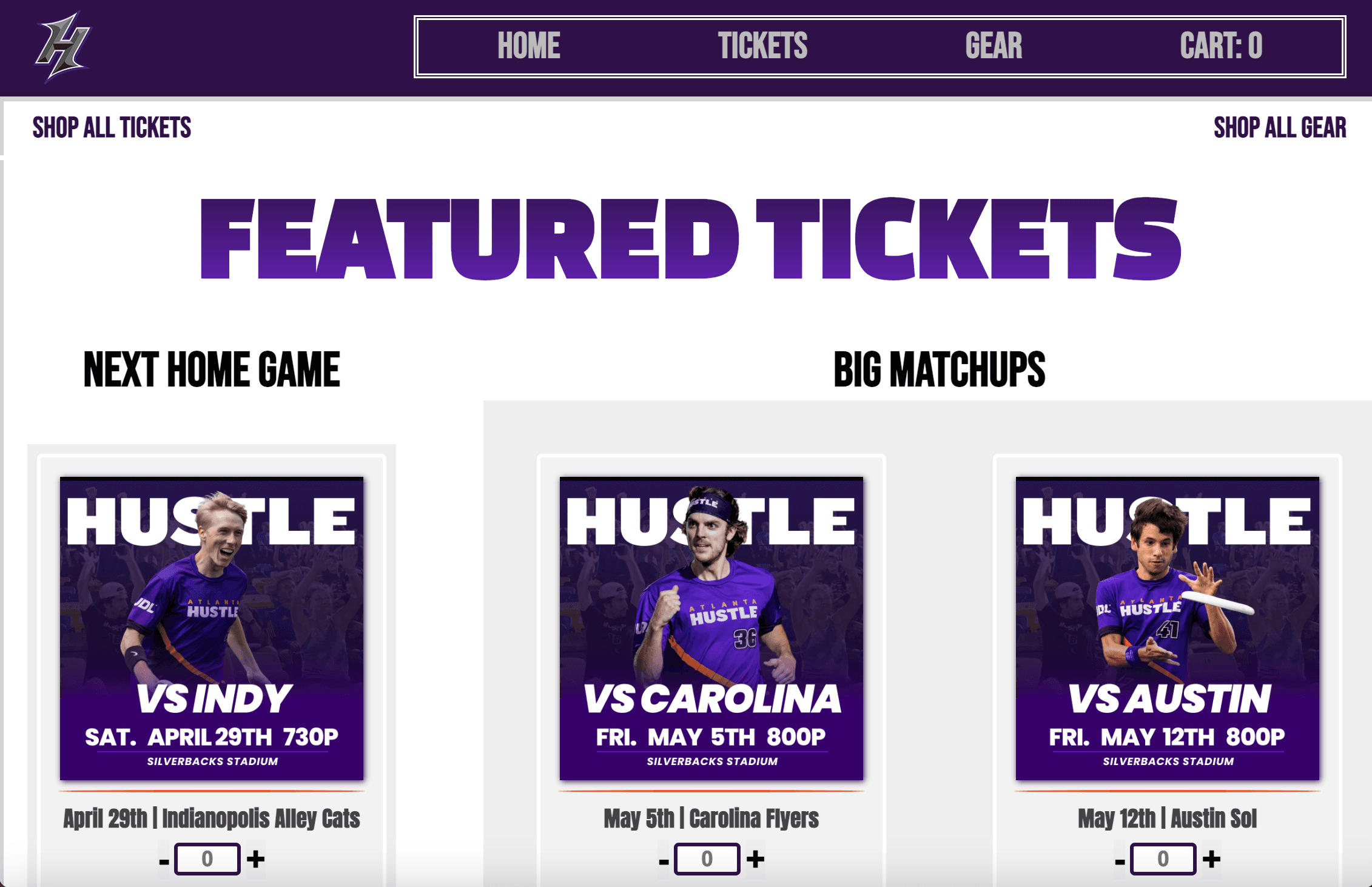1372x887 pixels.
Task: Select the May 12th Austin Sol title
Action: pos(1168,818)
